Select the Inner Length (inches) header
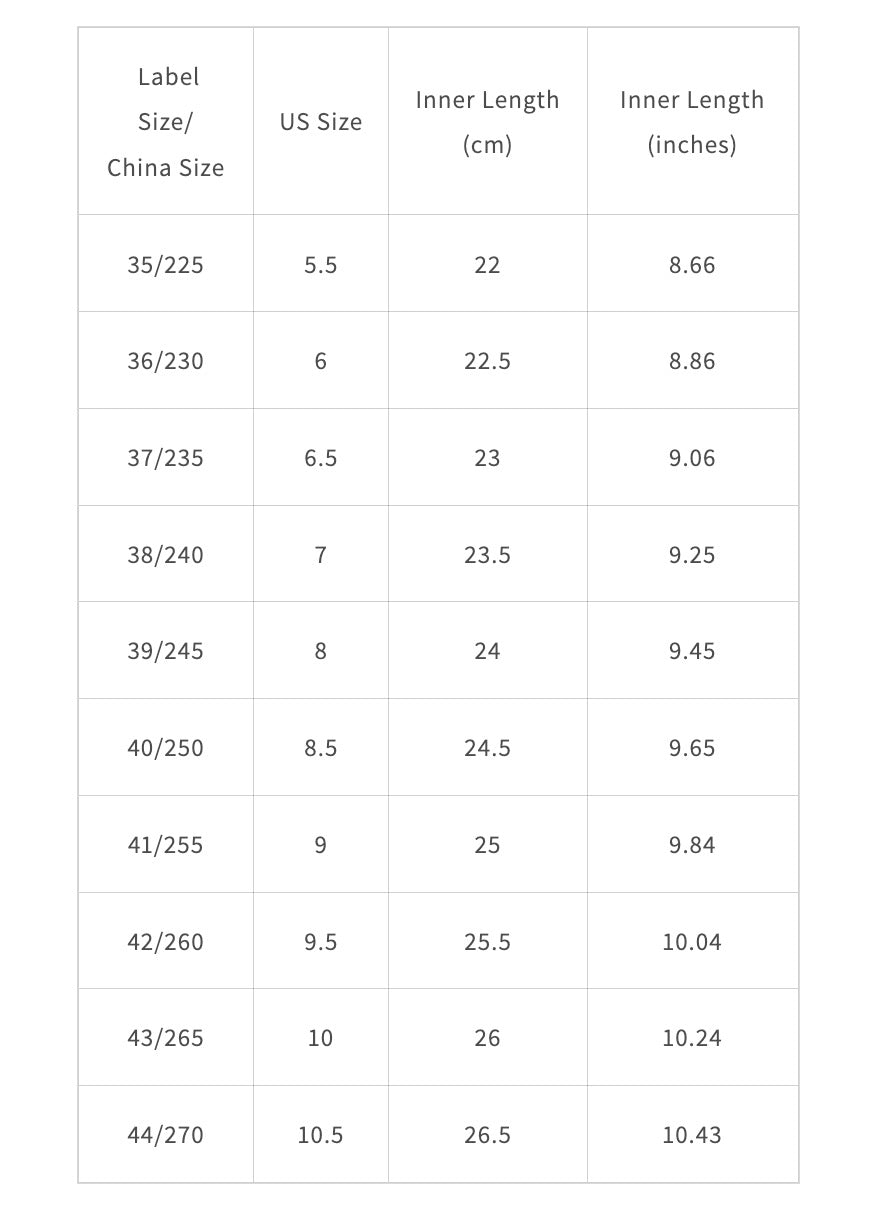The height and width of the screenshot is (1222, 882). tap(692, 122)
